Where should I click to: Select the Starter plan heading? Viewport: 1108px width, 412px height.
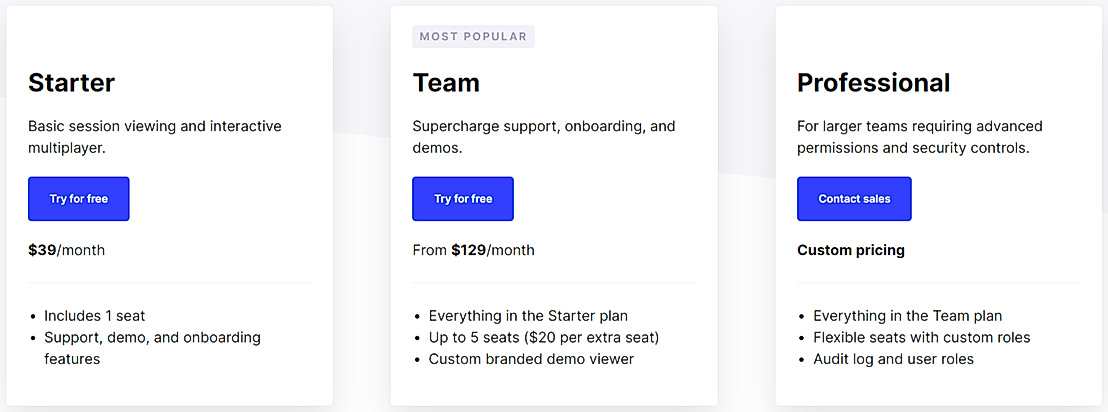tap(71, 83)
